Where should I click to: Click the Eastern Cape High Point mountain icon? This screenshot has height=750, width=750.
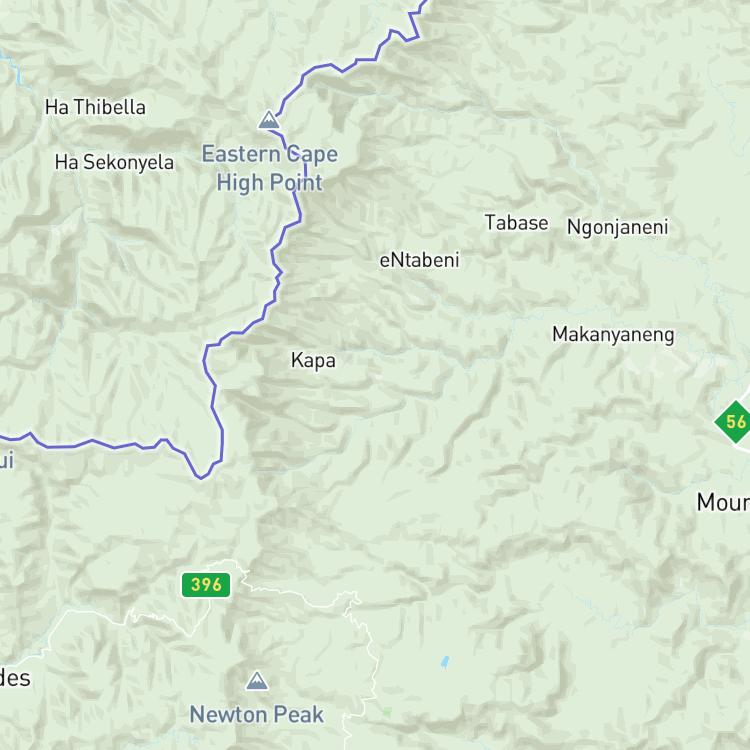(x=269, y=120)
